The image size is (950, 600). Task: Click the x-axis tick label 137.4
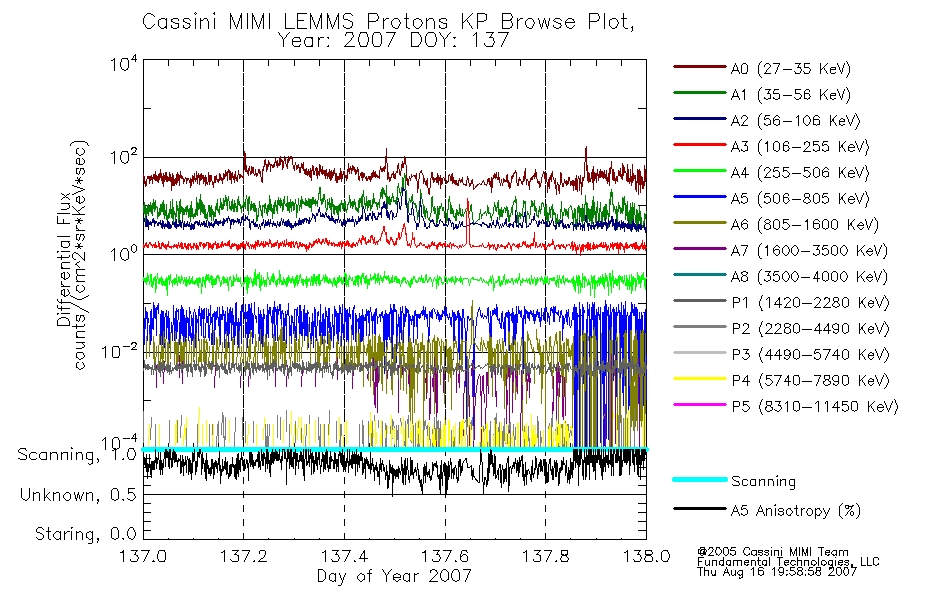(x=344, y=556)
